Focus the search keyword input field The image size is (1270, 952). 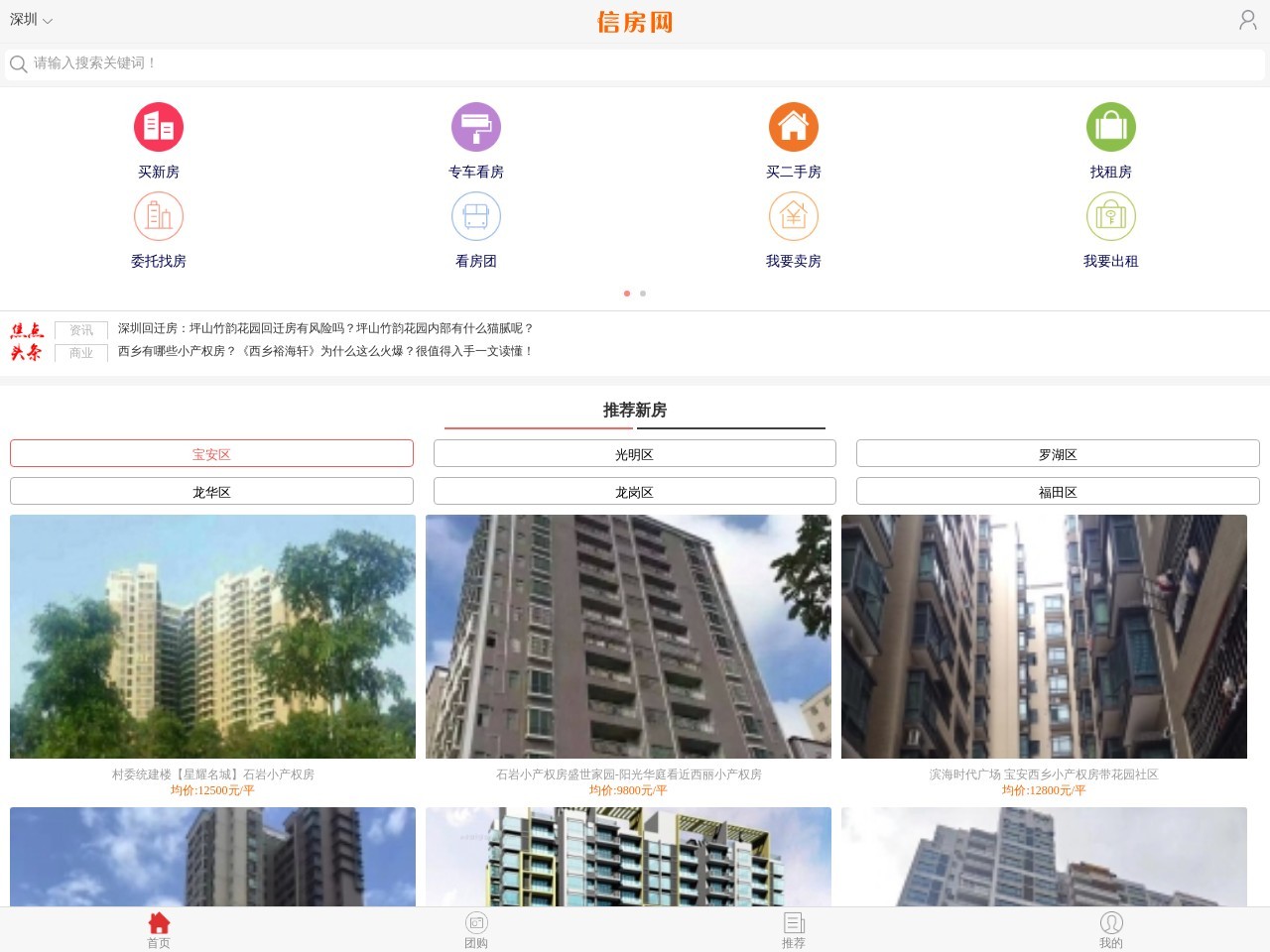[x=635, y=64]
